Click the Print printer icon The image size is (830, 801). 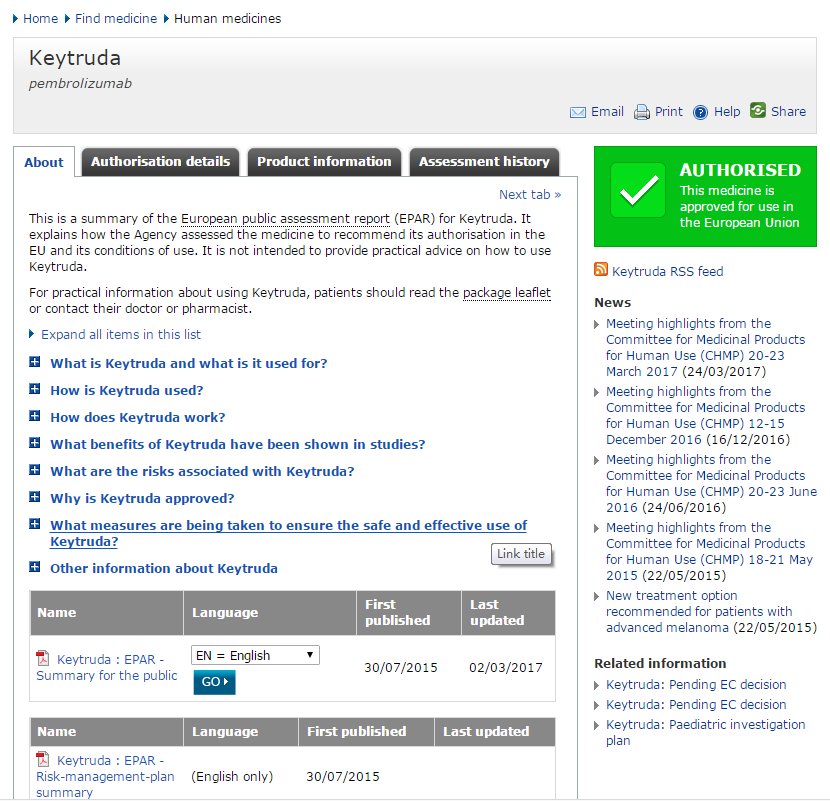(x=642, y=112)
